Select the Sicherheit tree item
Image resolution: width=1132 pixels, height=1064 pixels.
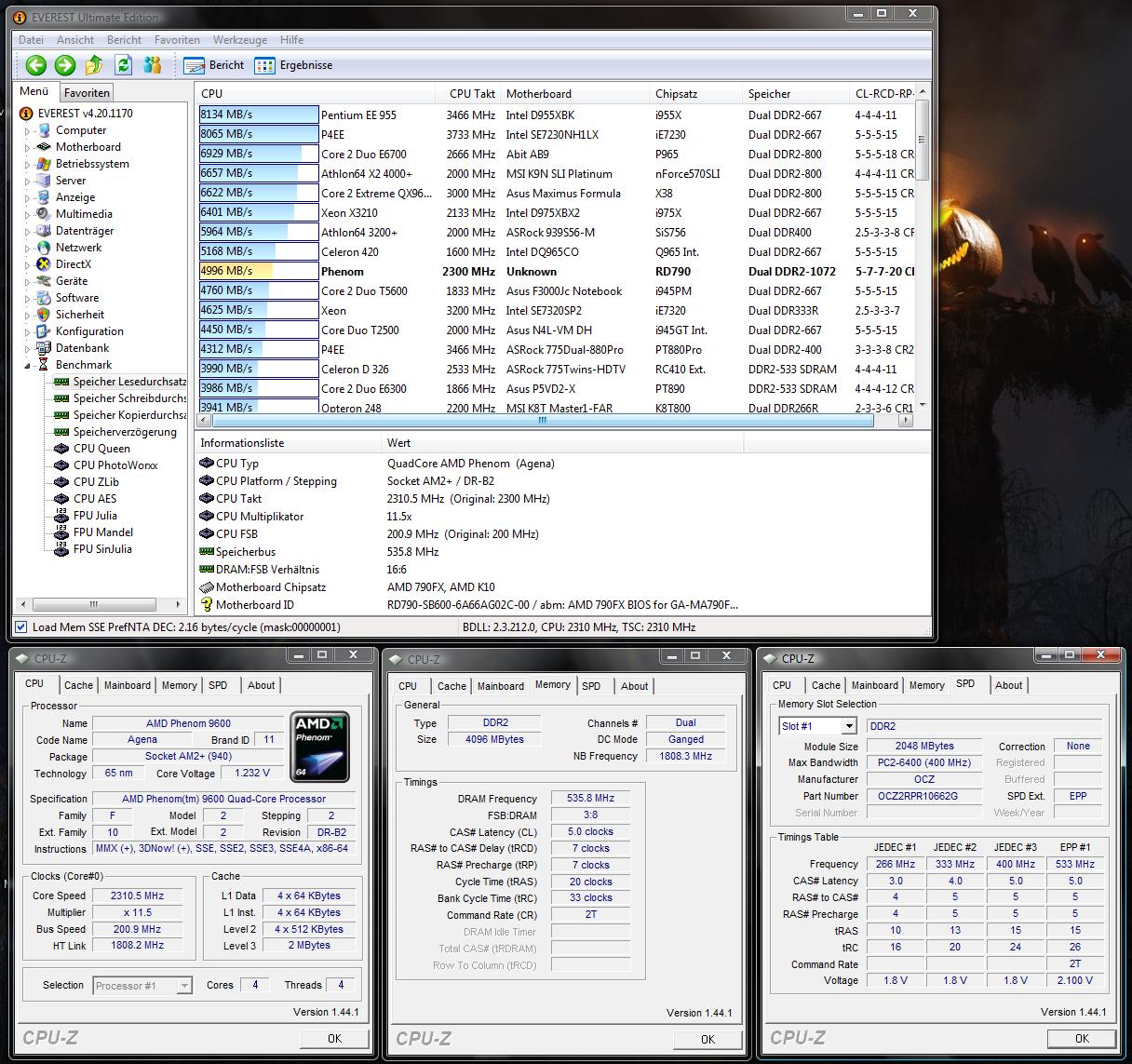[x=79, y=315]
